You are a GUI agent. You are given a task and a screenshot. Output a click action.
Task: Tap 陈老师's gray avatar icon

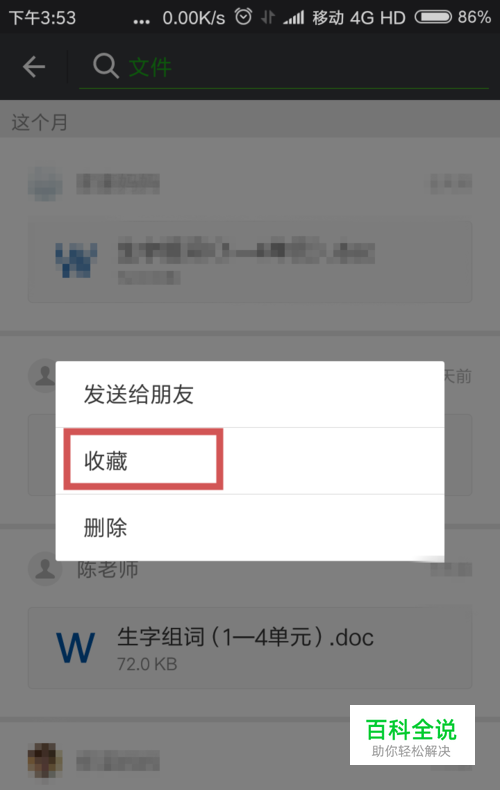45,569
